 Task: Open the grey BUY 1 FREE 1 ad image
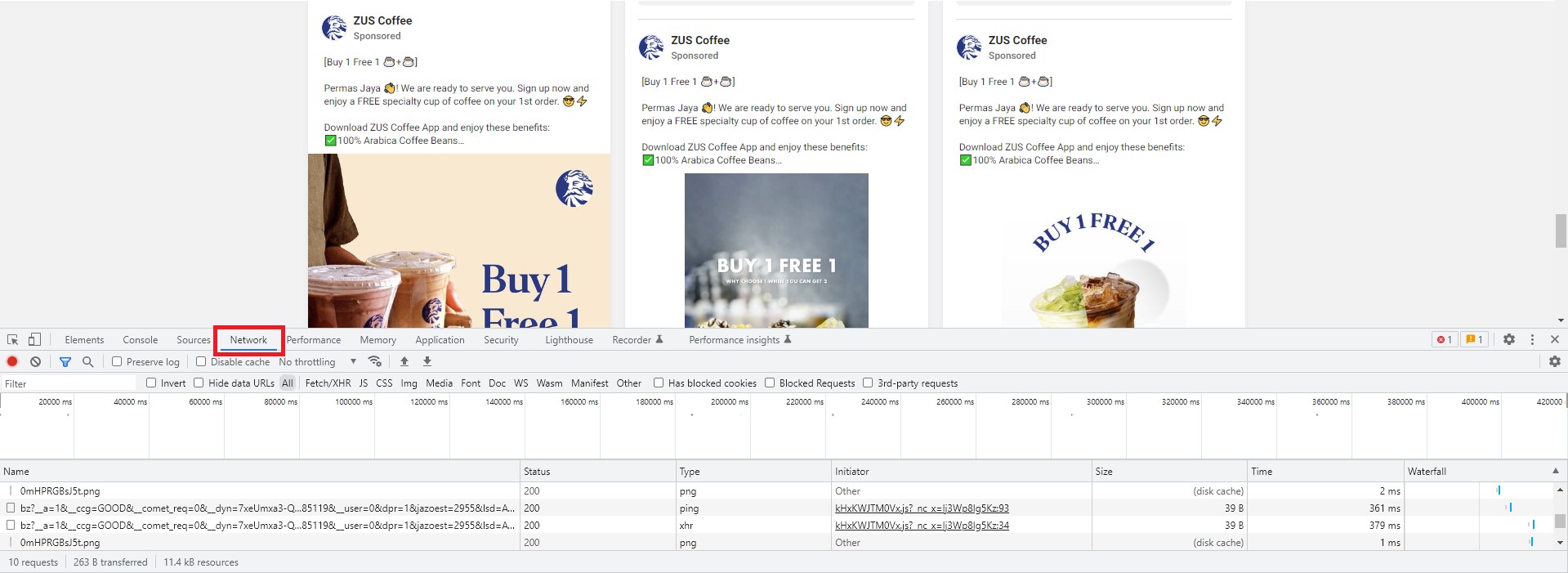tap(776, 251)
